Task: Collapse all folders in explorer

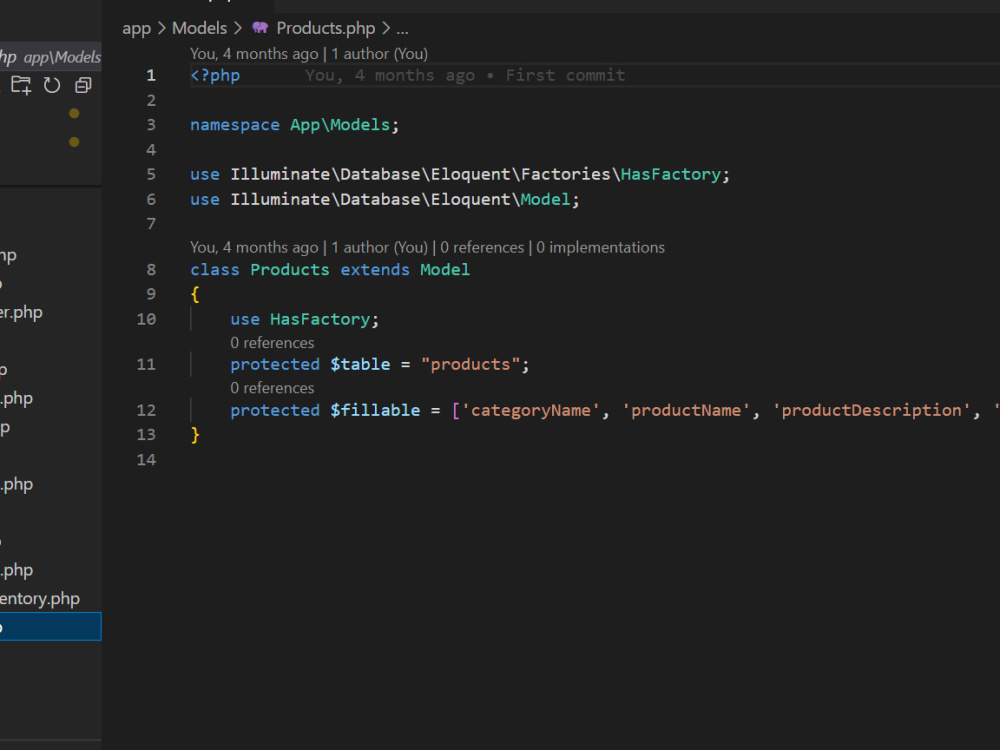Action: click(84, 85)
